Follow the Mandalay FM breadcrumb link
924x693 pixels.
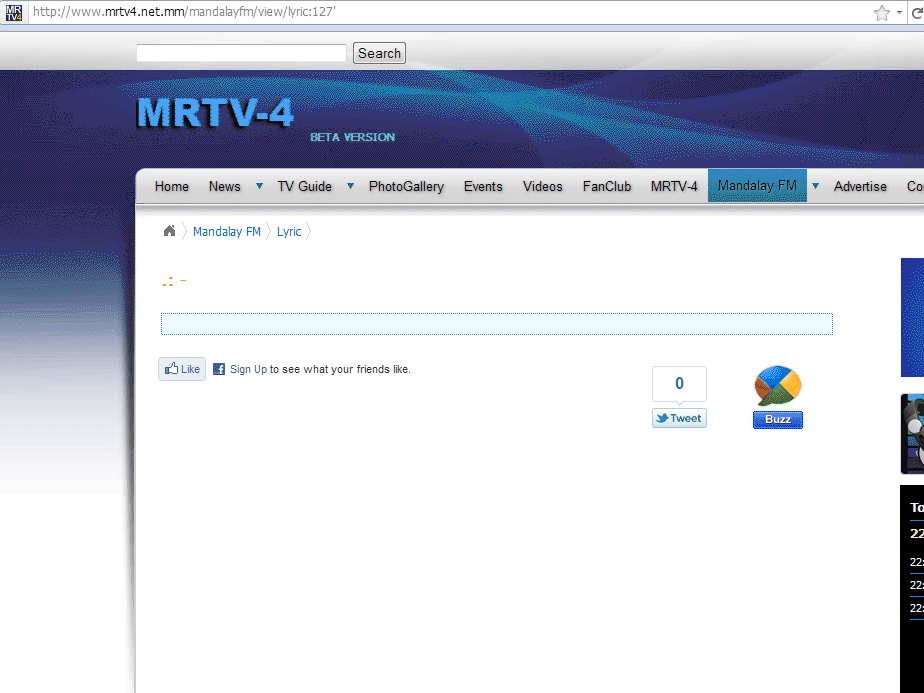(x=227, y=232)
